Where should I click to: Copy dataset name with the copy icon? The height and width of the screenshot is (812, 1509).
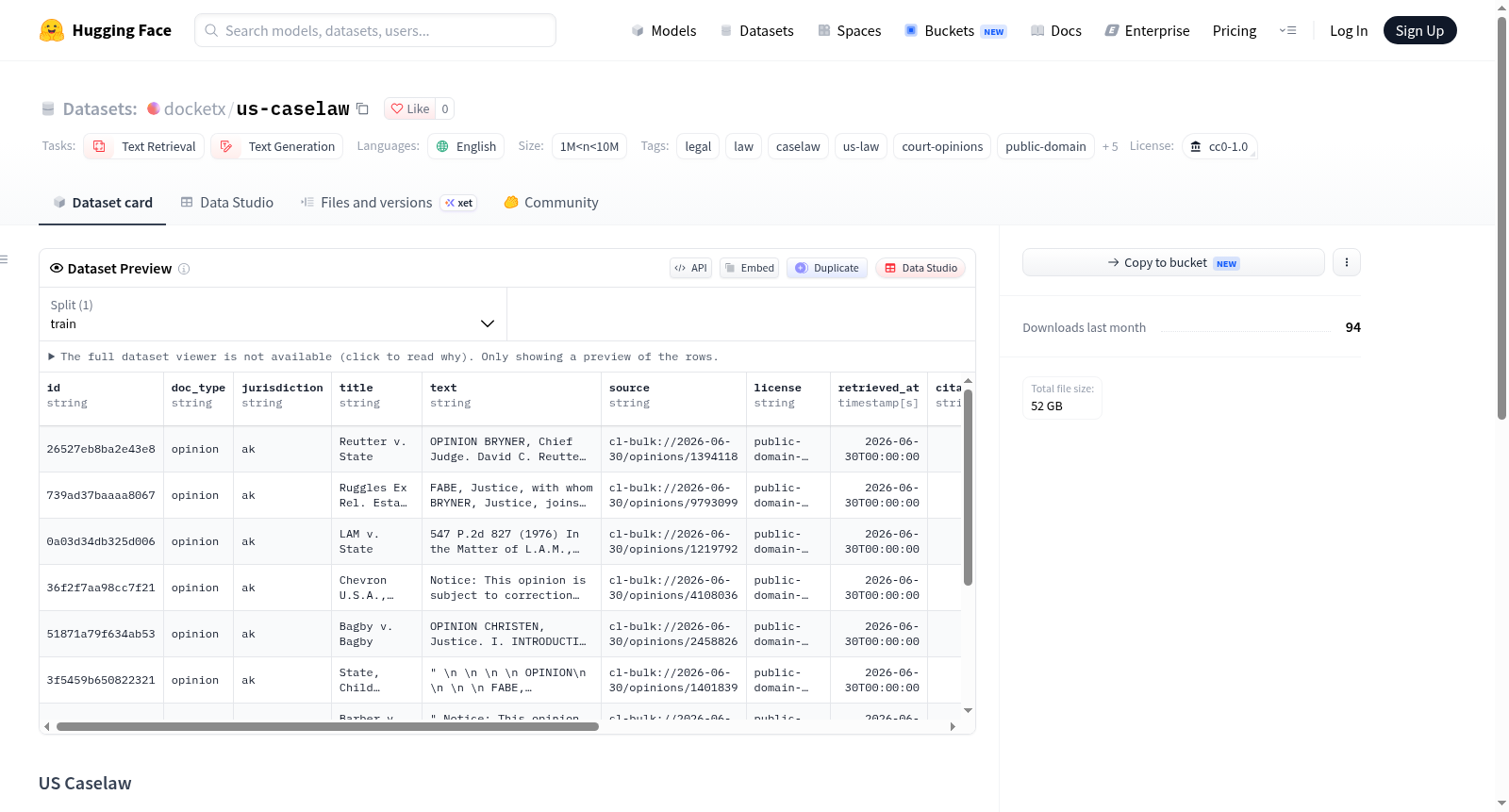(362, 108)
